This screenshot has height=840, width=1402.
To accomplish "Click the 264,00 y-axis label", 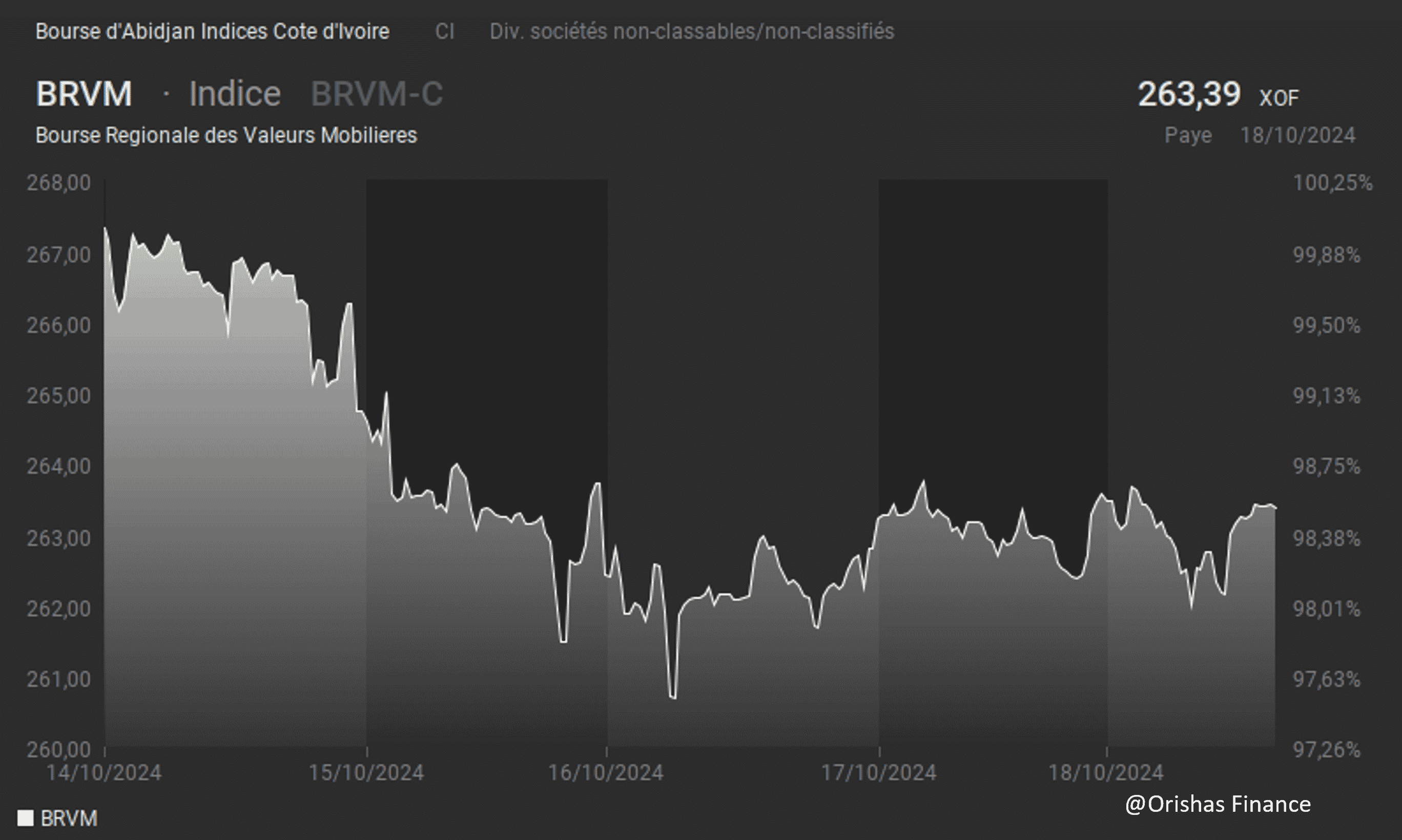I will click(59, 467).
